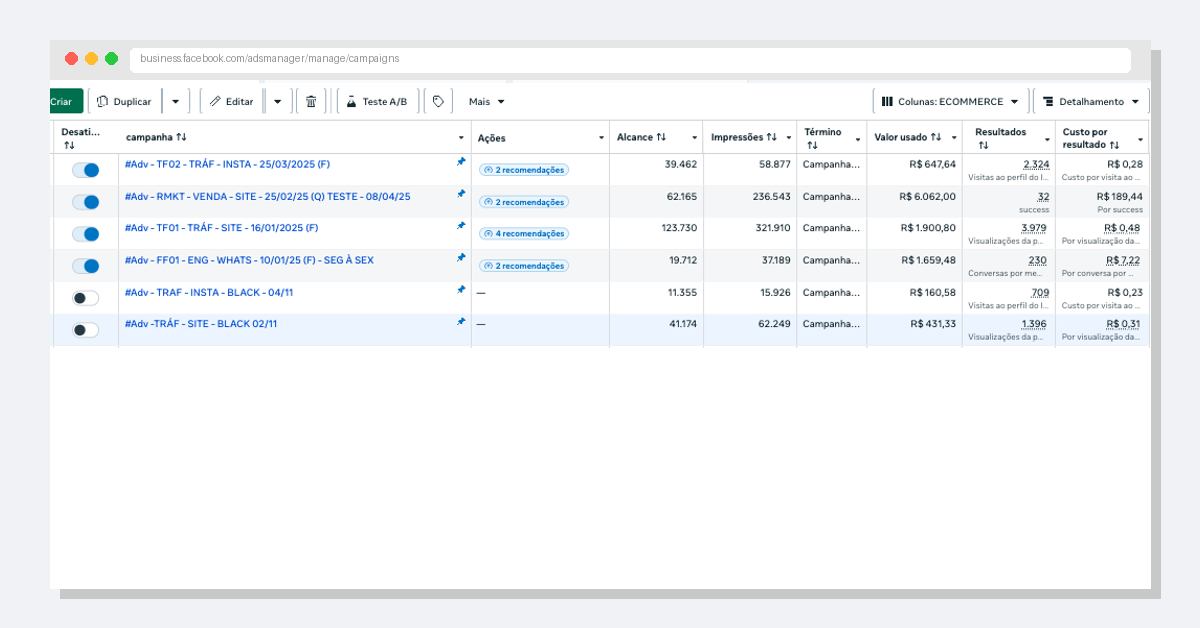Click the browser address bar URL
Screen dimensions: 1200x628
[x=270, y=59]
